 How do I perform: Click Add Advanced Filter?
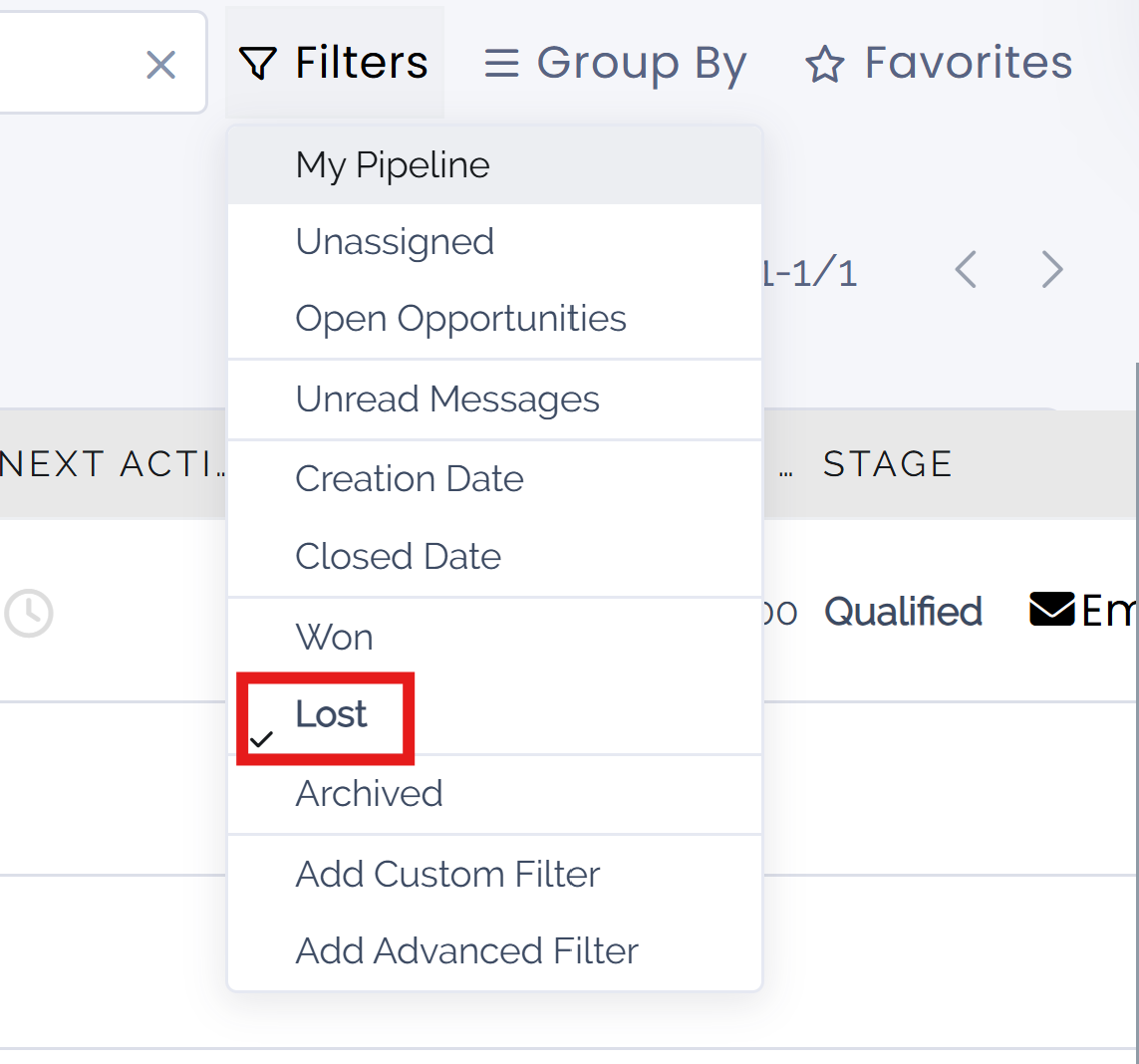point(466,950)
